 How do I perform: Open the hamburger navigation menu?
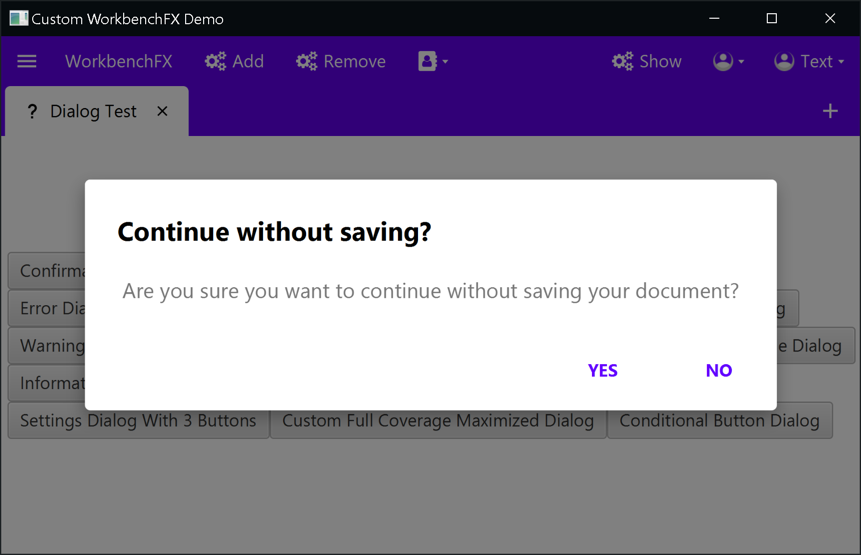[27, 62]
